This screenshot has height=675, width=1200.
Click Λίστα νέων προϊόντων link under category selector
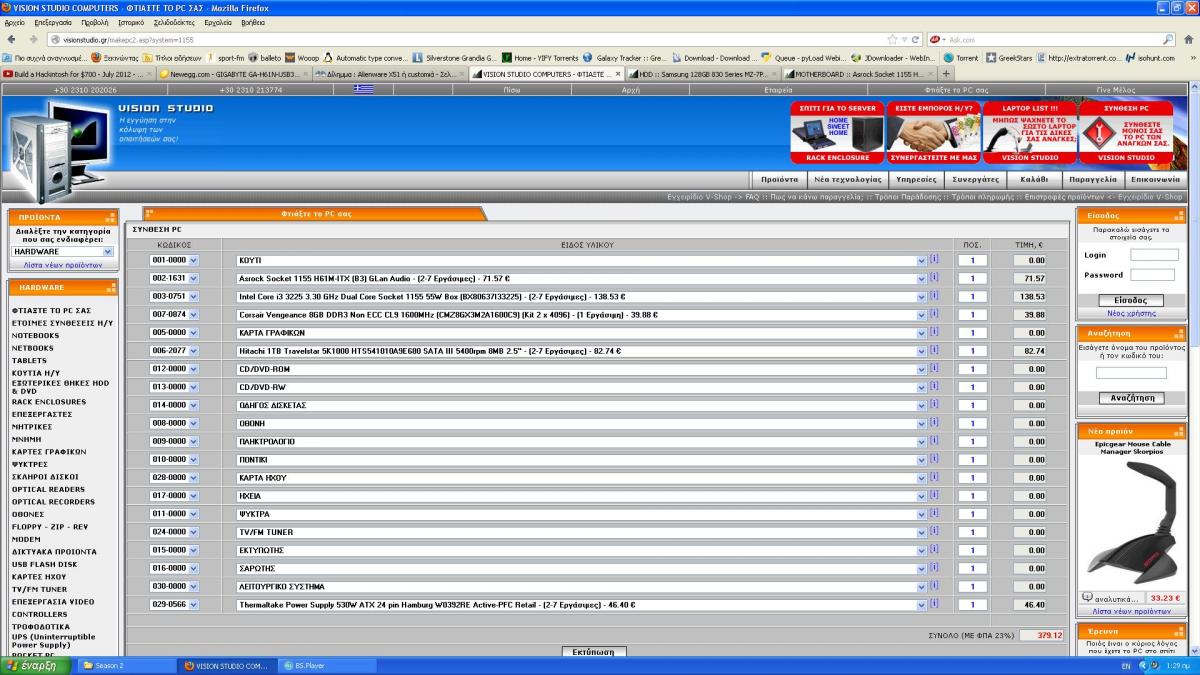[63, 265]
